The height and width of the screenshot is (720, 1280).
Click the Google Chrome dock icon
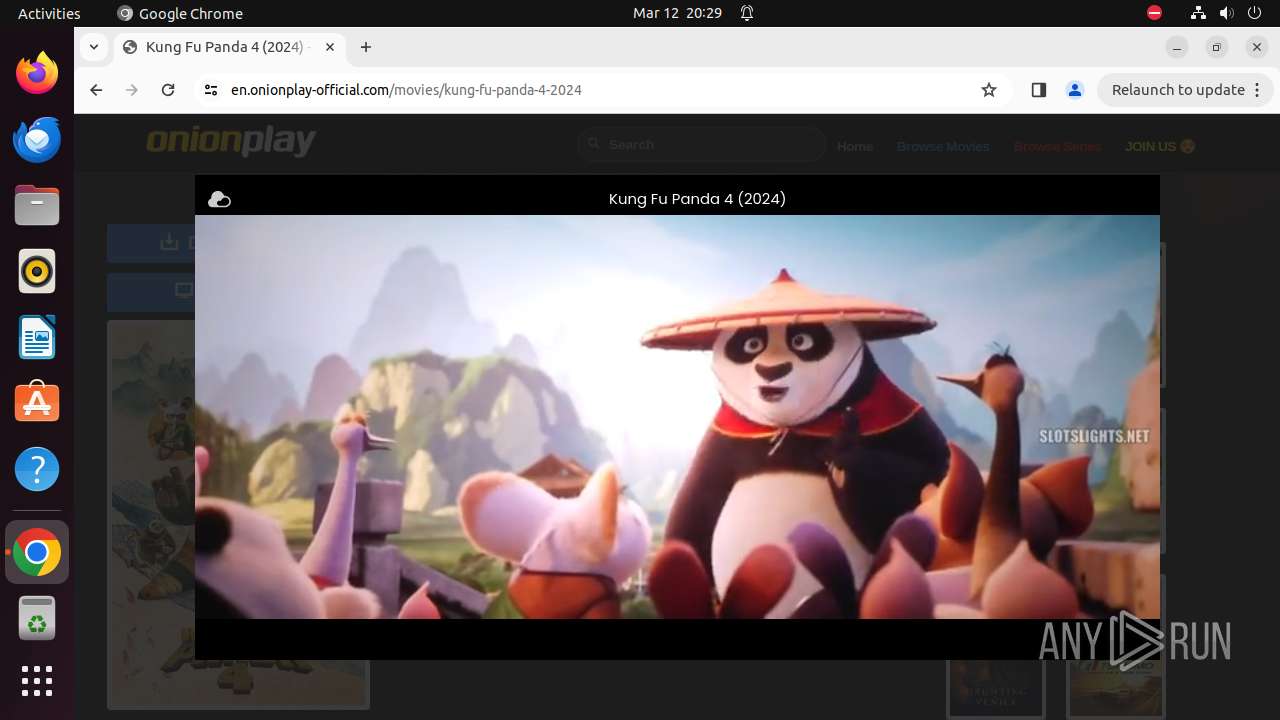tap(37, 552)
